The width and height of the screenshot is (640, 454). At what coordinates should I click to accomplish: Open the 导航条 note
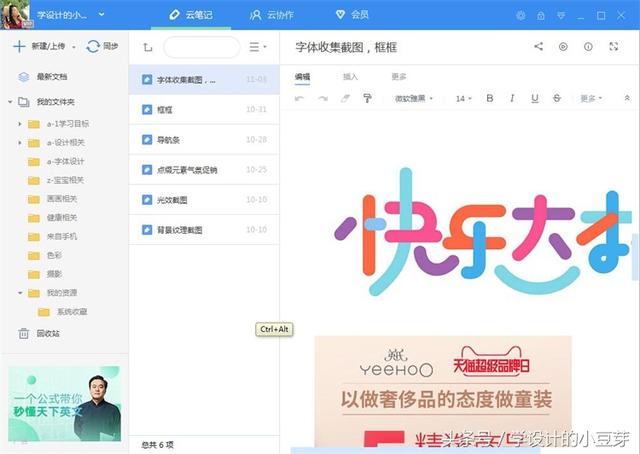[204, 140]
